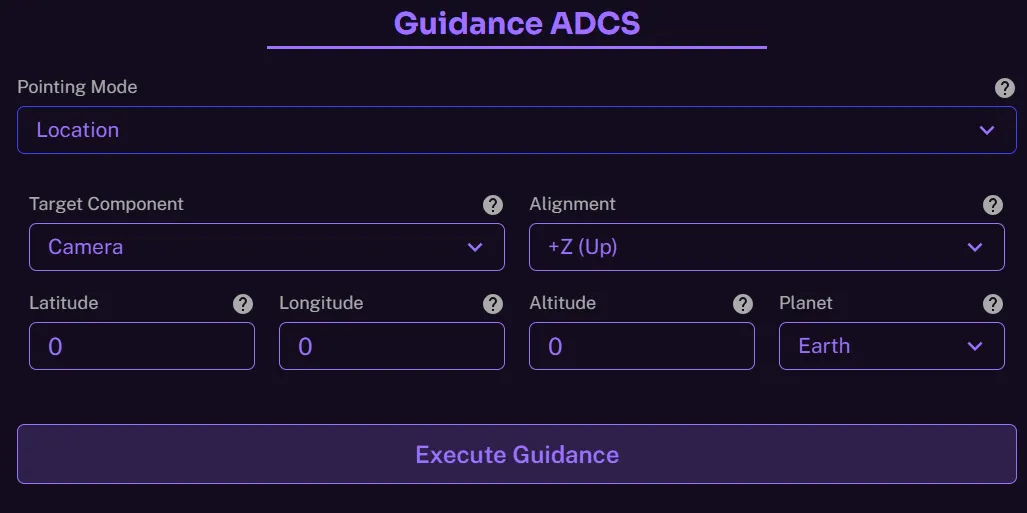Click Altitude help icon

[x=743, y=304]
